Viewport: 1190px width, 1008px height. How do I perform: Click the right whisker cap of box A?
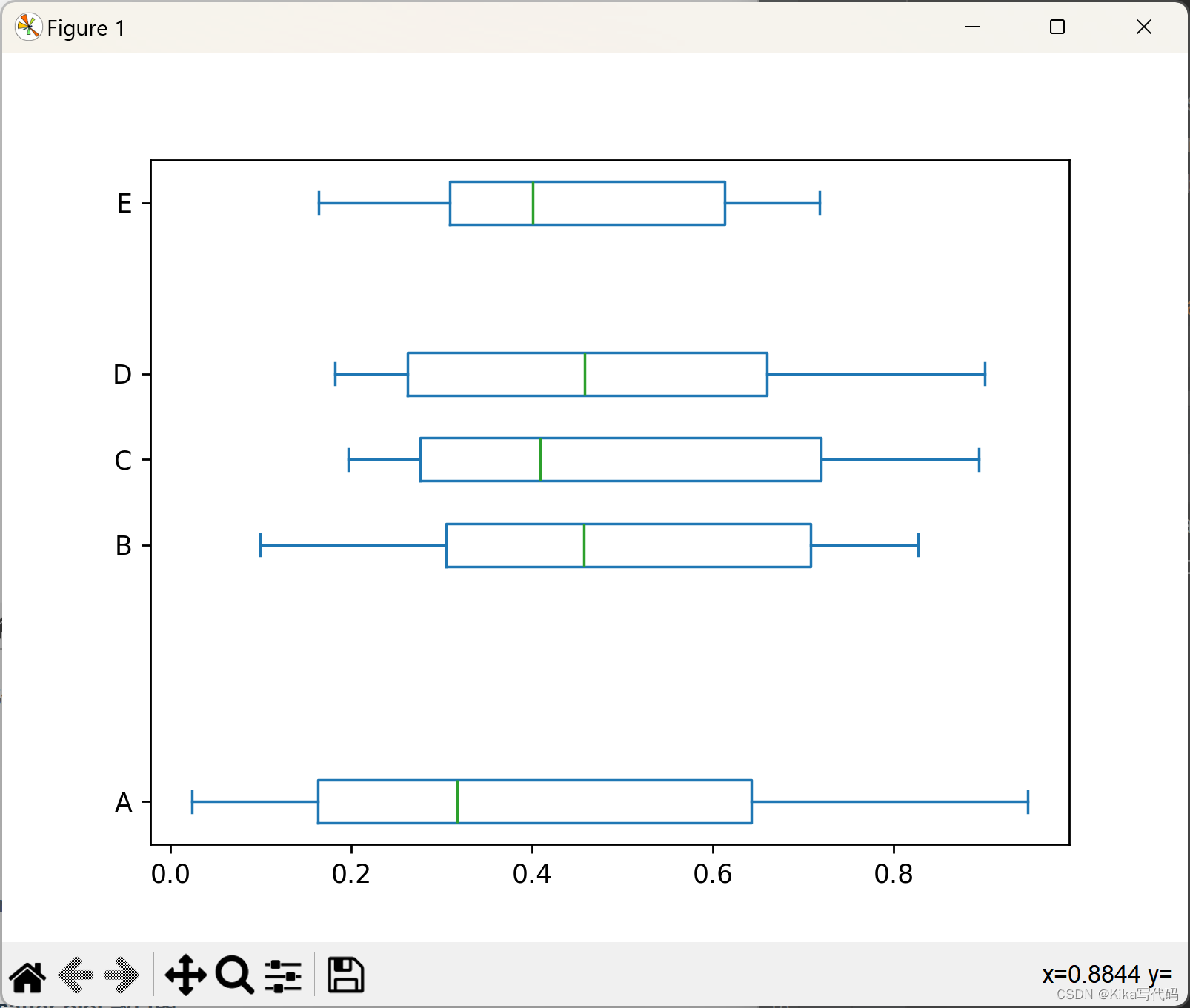(1028, 802)
